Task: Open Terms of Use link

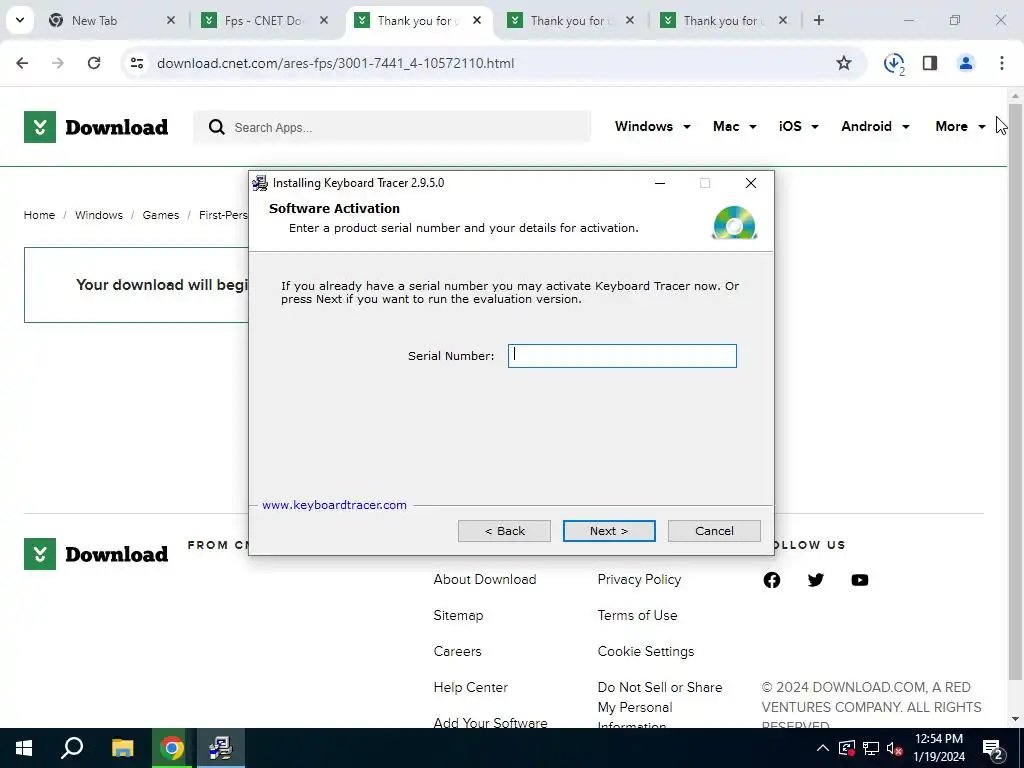Action: click(x=637, y=615)
